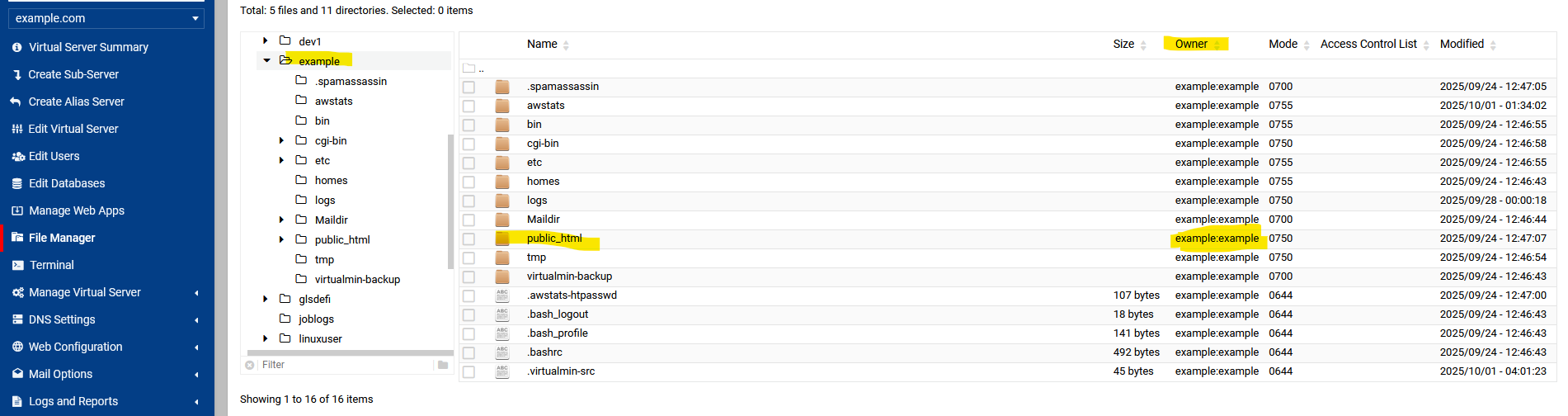The image size is (1568, 416).
Task: Expand the Maildir tree node
Action: tap(281, 220)
